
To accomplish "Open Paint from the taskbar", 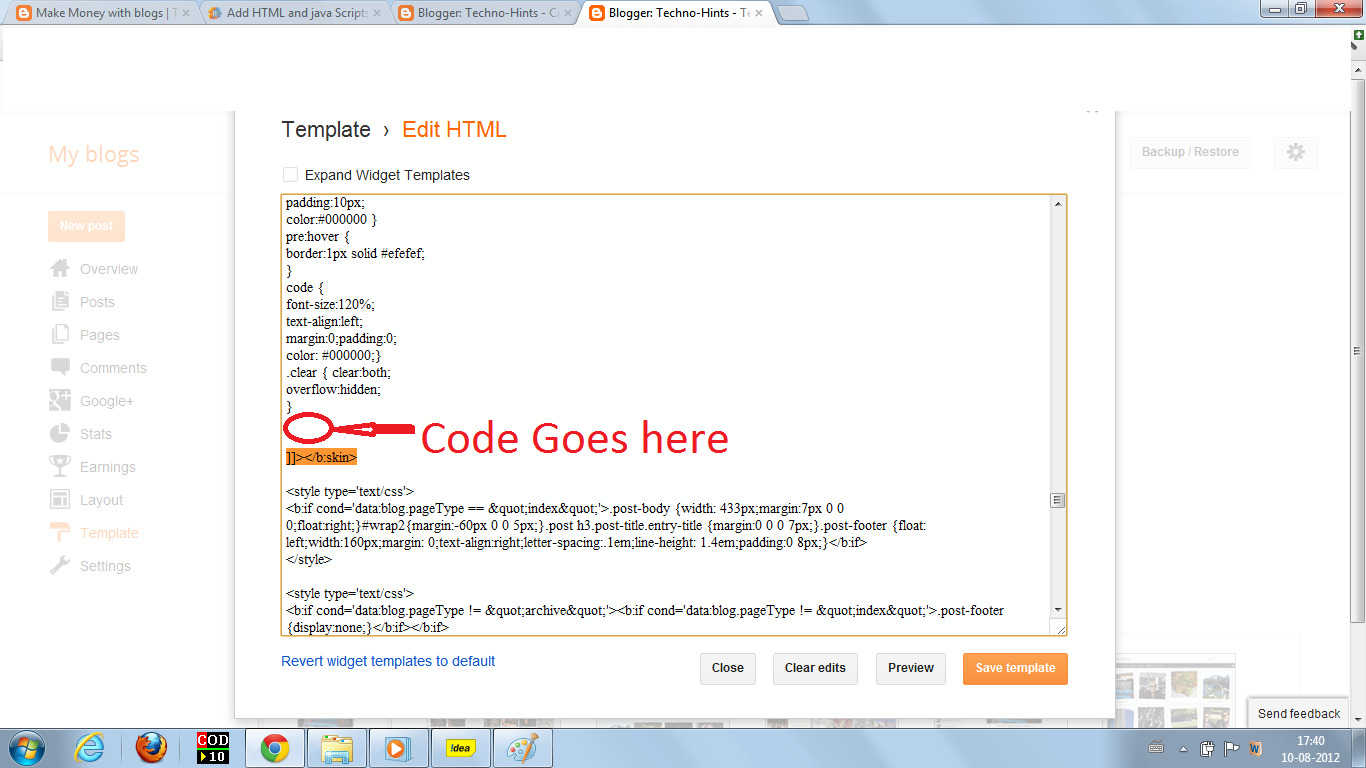I will 522,748.
